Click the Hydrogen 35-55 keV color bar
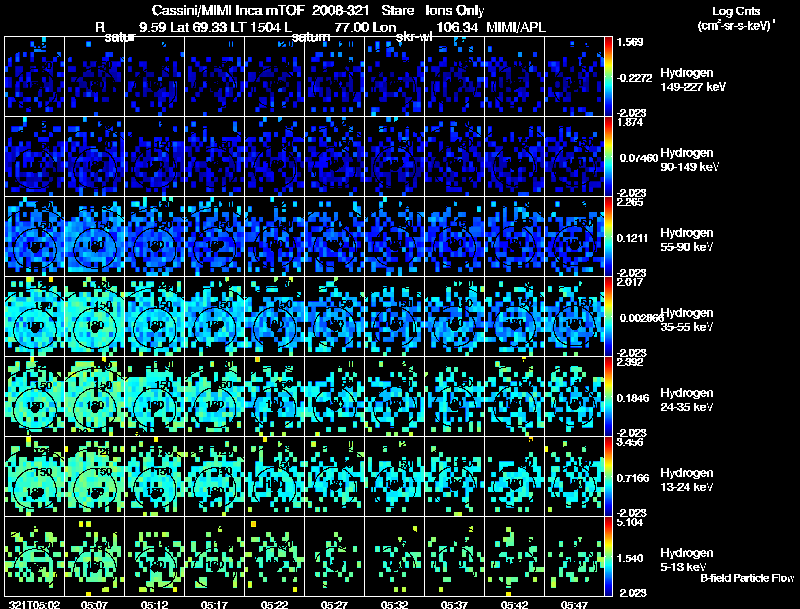The height and width of the screenshot is (609, 800). [x=608, y=317]
